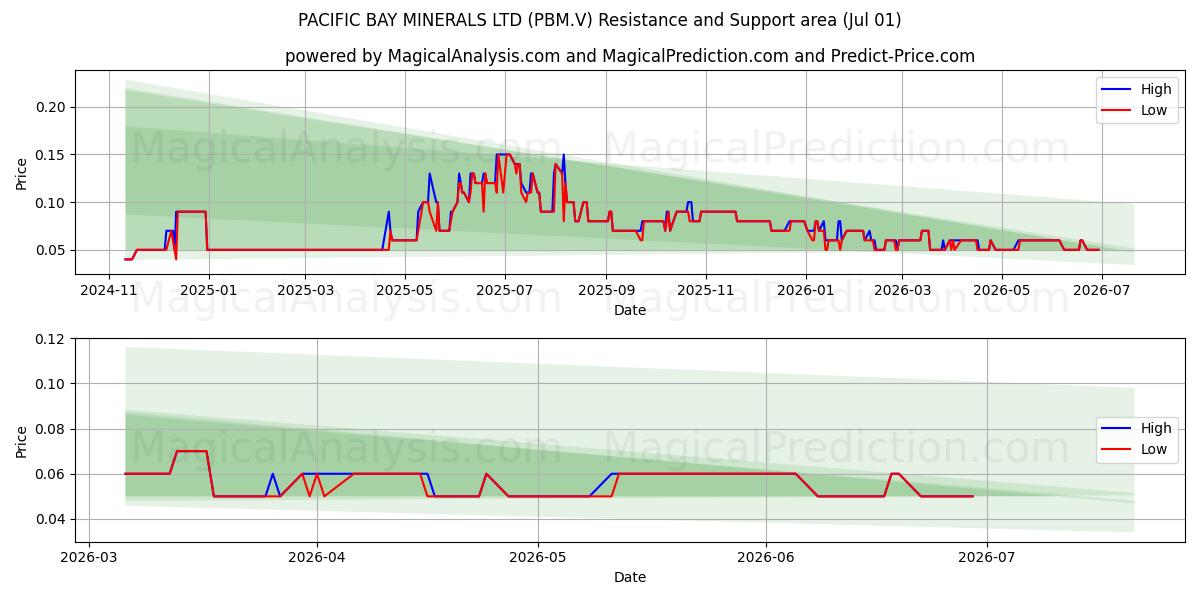Click the '2024-11' tick label

111,289
